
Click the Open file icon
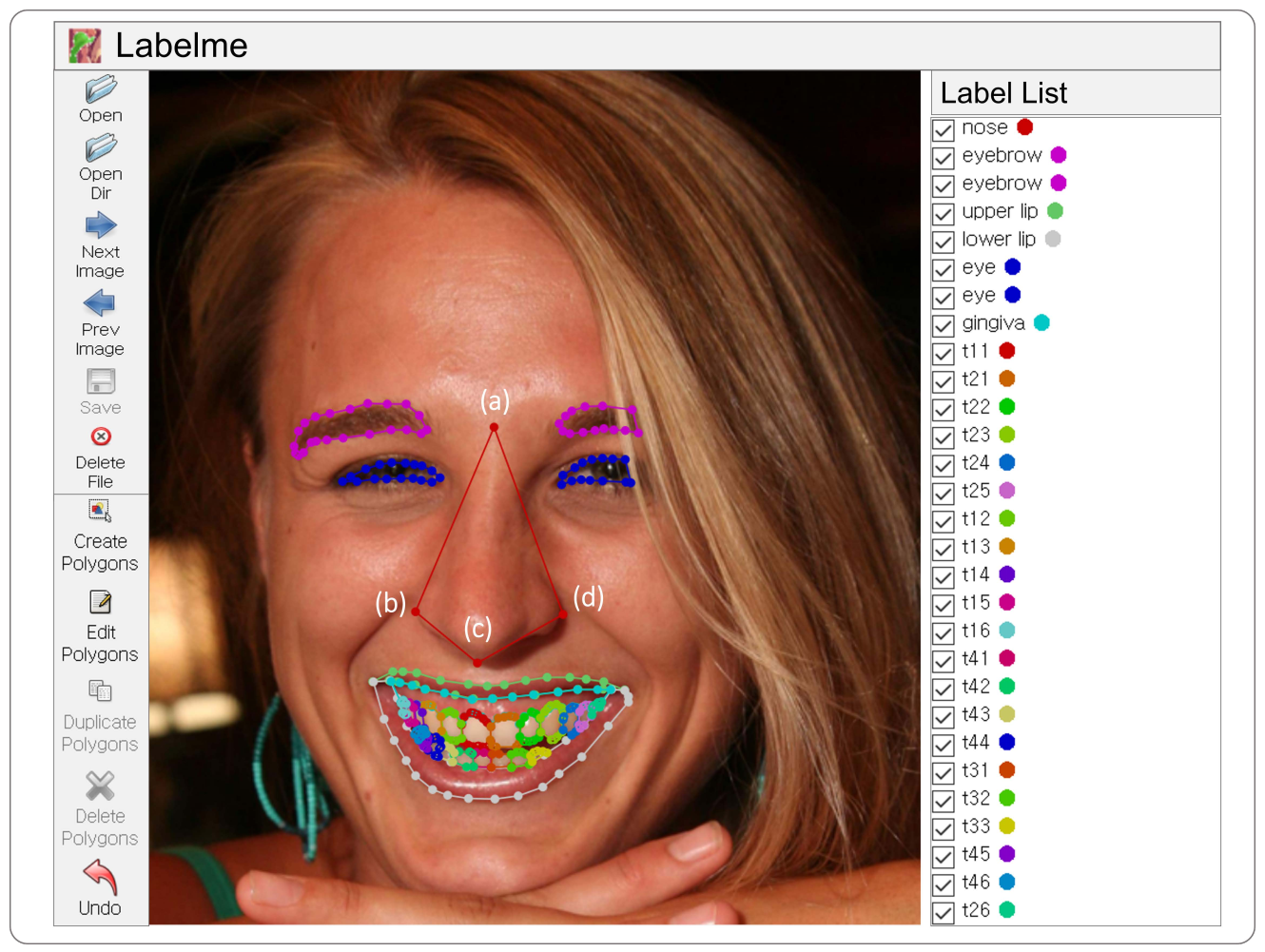pos(101,90)
